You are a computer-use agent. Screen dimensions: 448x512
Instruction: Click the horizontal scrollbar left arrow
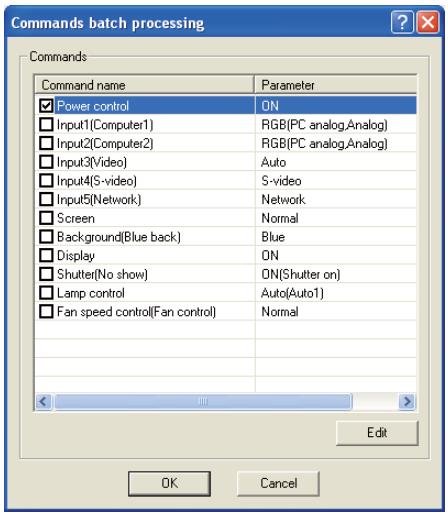(x=44, y=401)
